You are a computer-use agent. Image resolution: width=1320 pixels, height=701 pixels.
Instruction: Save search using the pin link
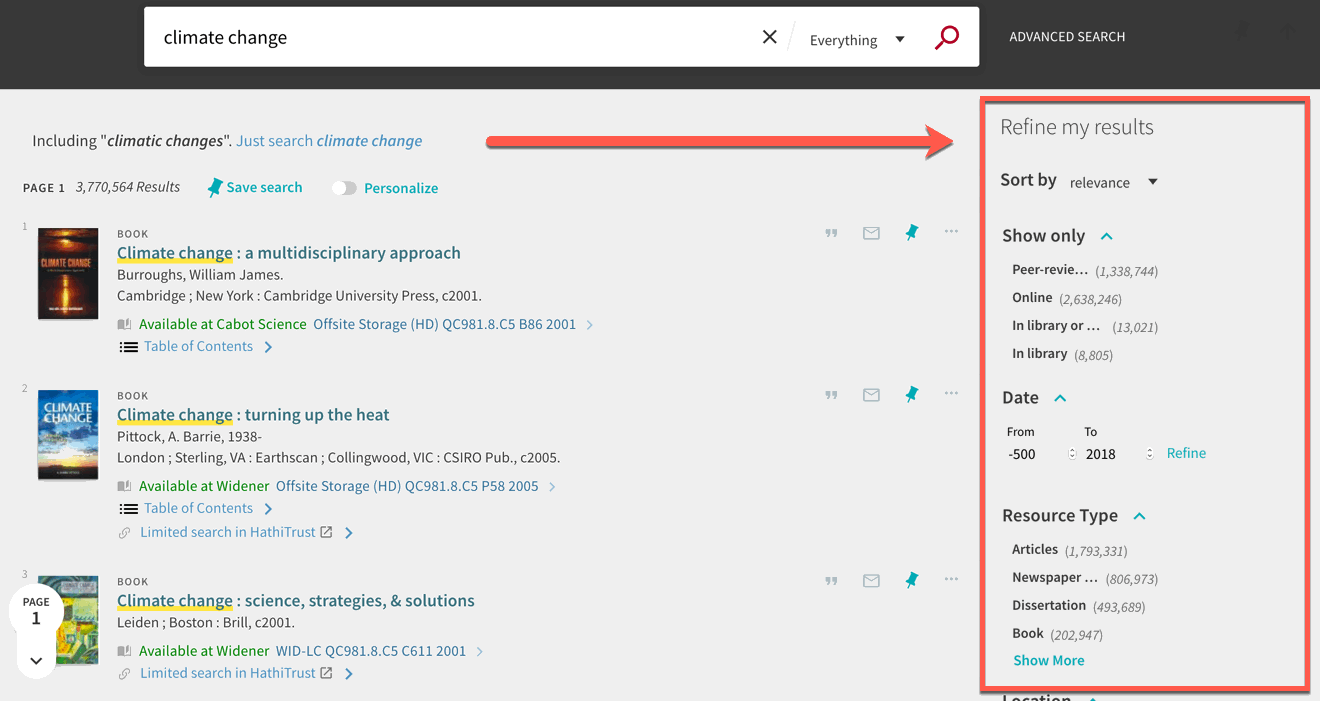click(255, 187)
